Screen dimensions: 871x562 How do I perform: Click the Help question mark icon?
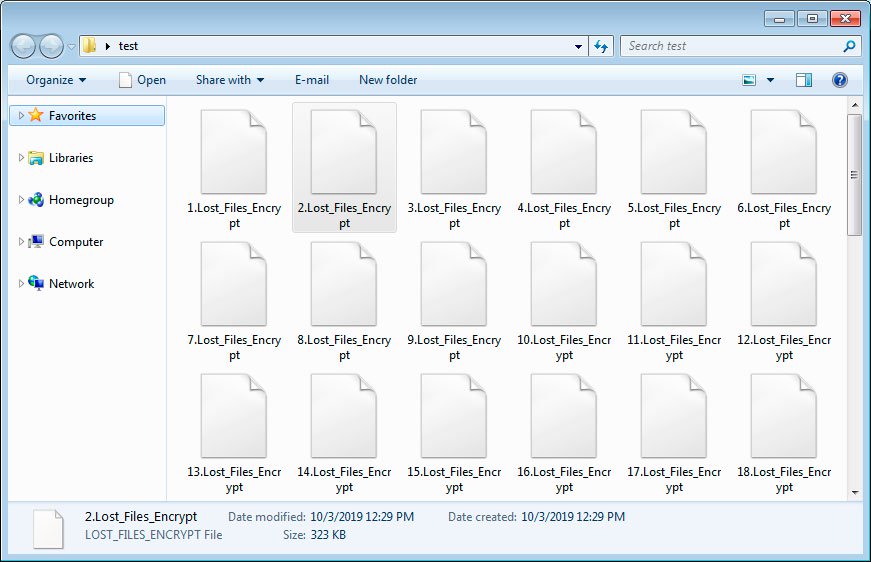[x=839, y=80]
